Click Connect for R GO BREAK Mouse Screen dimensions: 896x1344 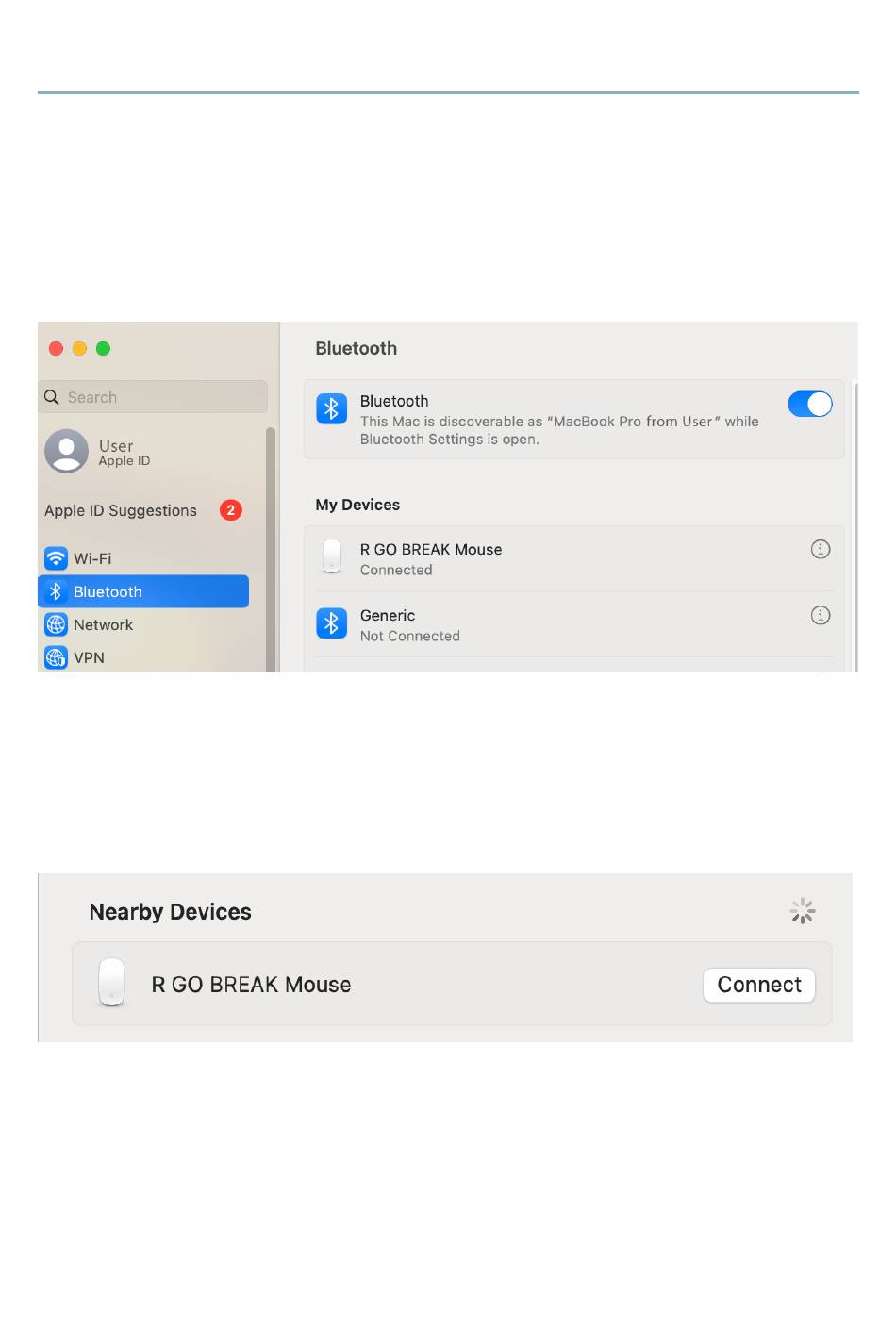coord(759,985)
